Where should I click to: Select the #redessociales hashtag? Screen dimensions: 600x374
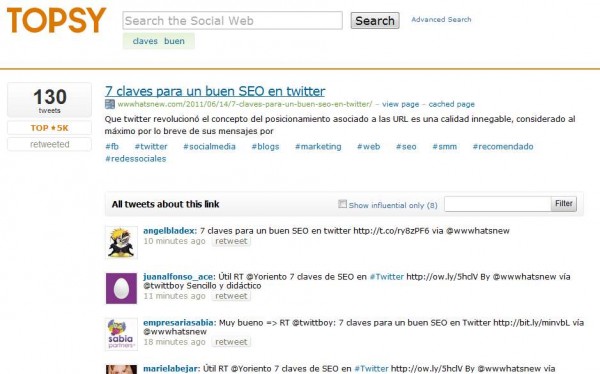pos(135,159)
